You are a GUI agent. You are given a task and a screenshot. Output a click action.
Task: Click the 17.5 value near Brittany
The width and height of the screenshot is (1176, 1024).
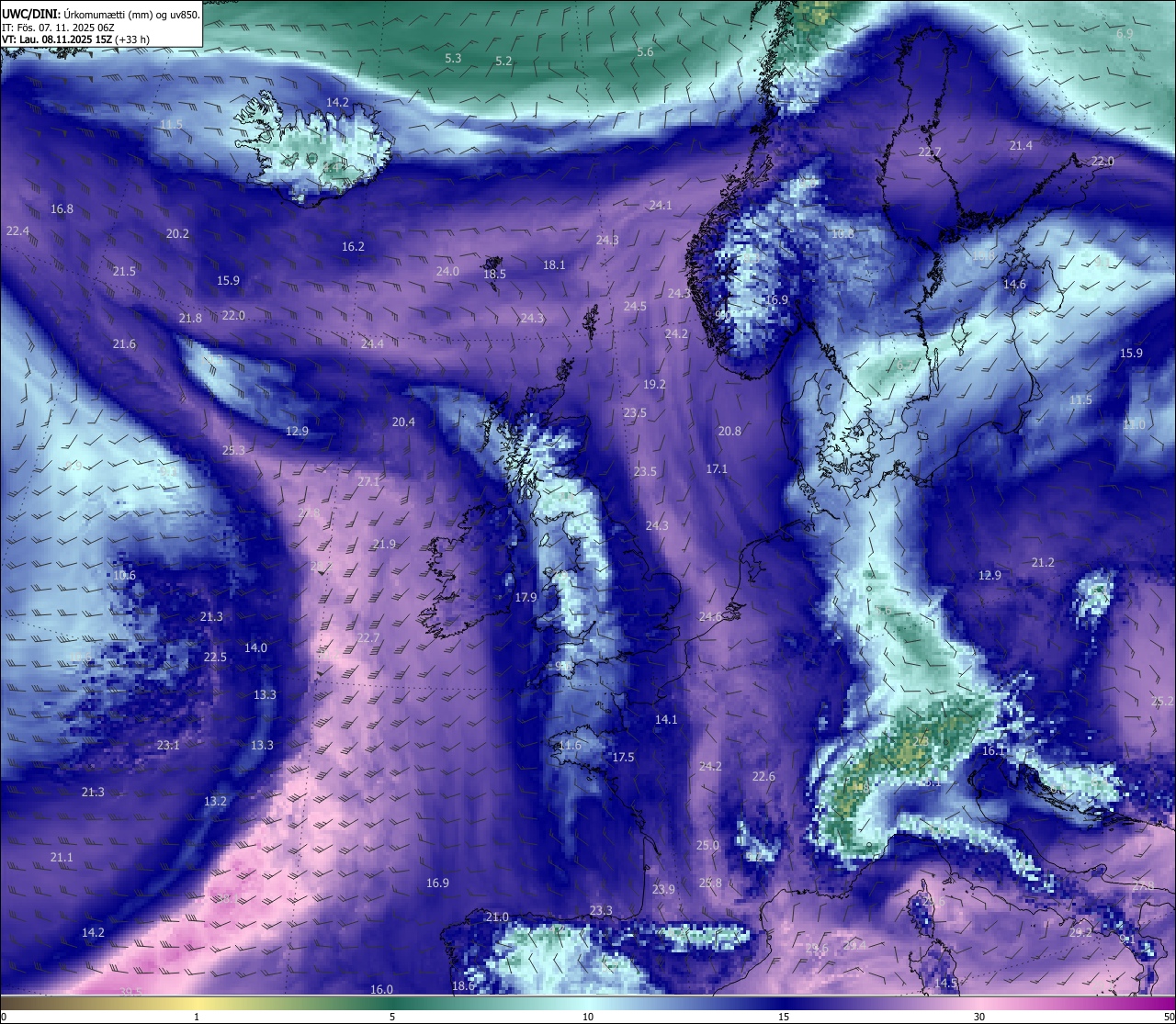(623, 758)
